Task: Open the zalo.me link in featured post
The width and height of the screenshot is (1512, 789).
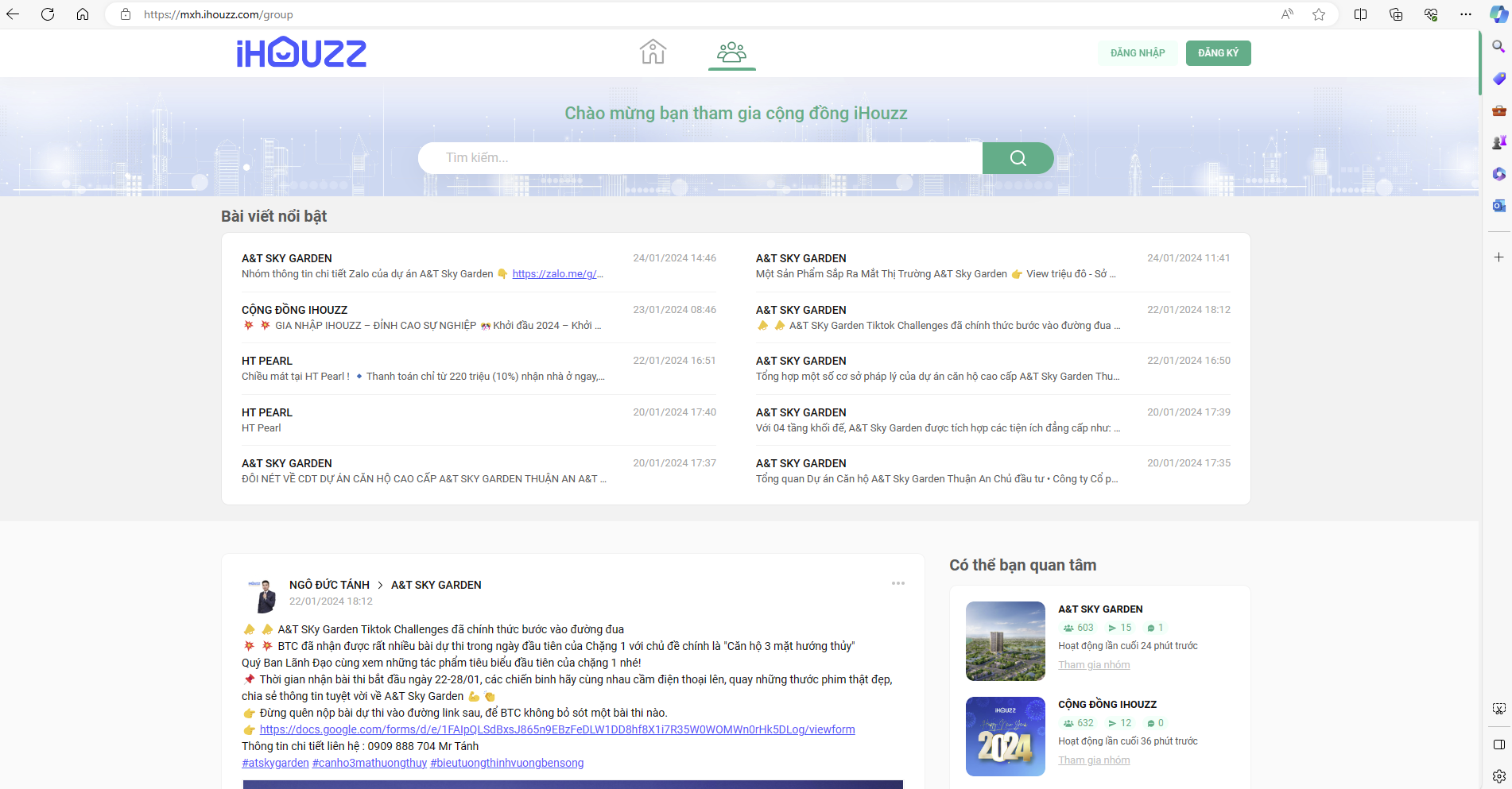Action: coord(557,274)
